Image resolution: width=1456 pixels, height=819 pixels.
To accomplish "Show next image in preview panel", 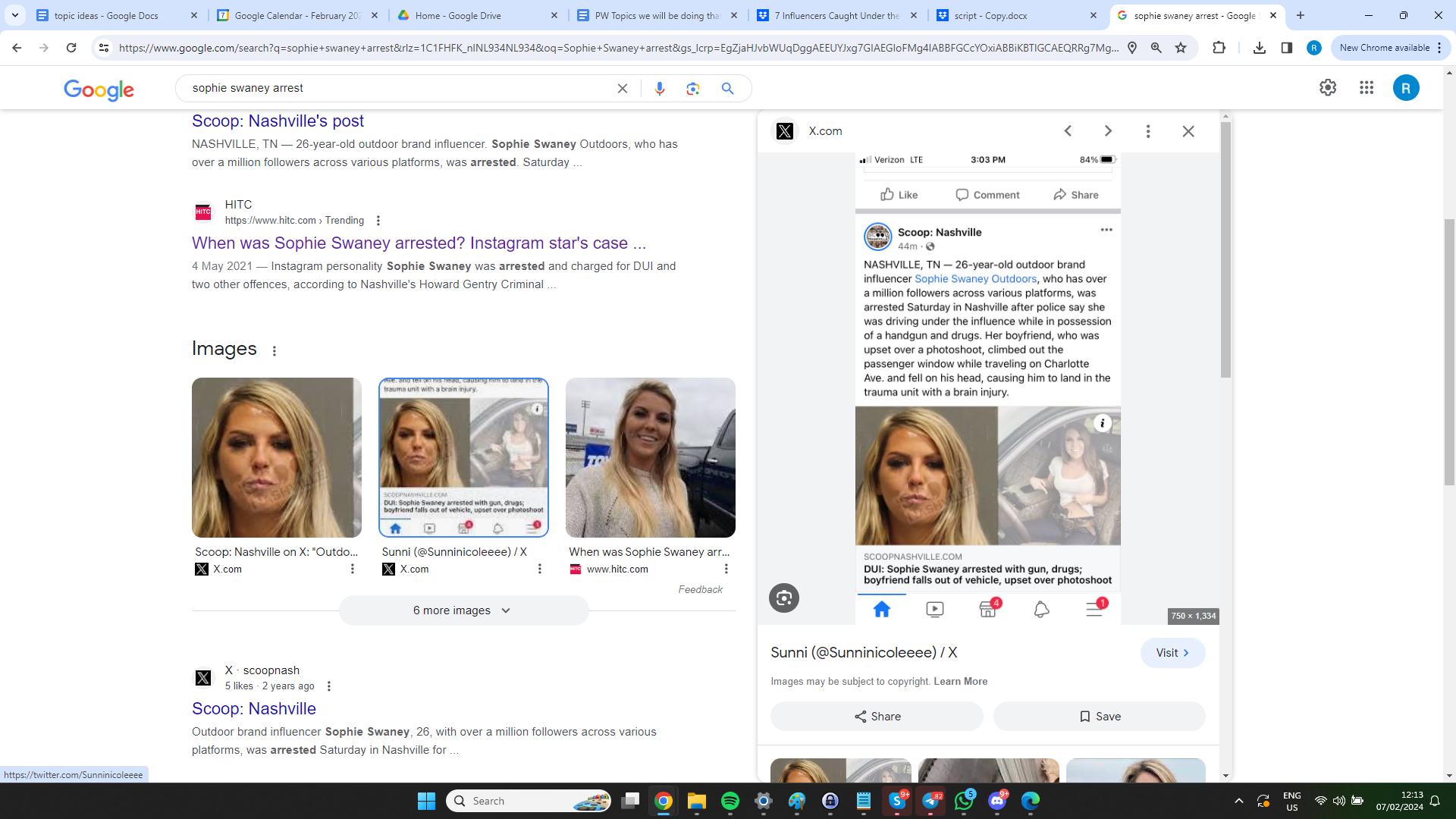I will click(x=1108, y=131).
